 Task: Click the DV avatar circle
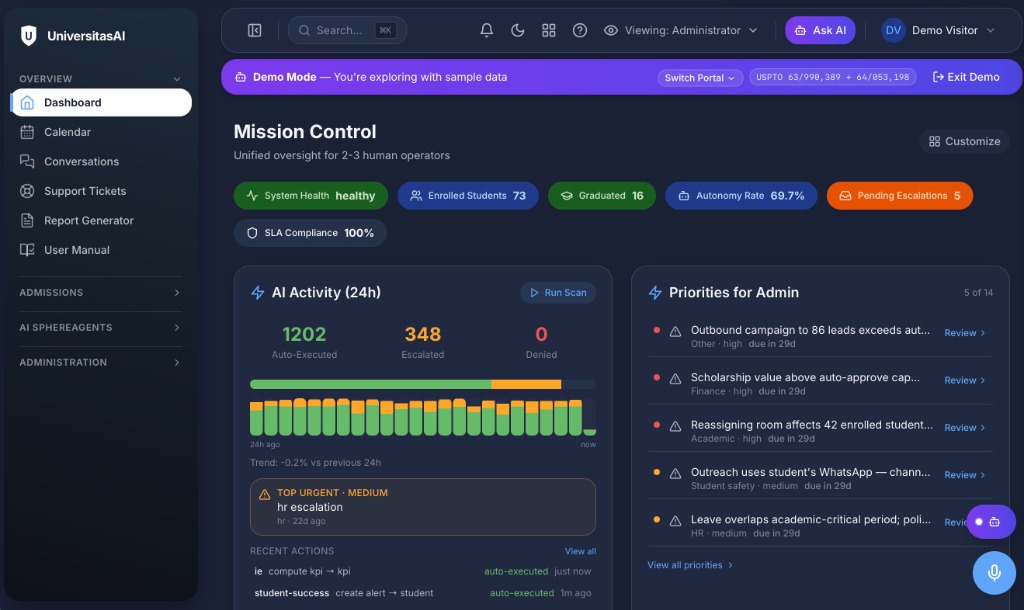point(893,30)
